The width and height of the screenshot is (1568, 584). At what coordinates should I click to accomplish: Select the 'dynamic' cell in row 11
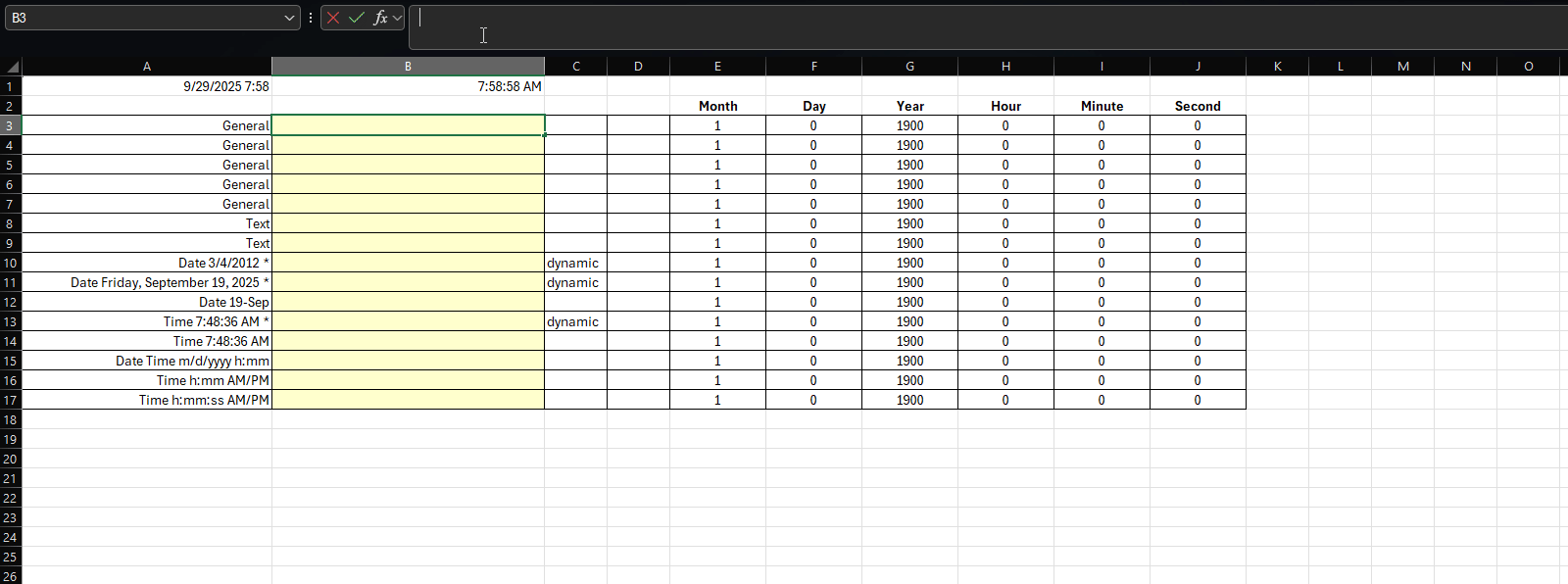[575, 282]
